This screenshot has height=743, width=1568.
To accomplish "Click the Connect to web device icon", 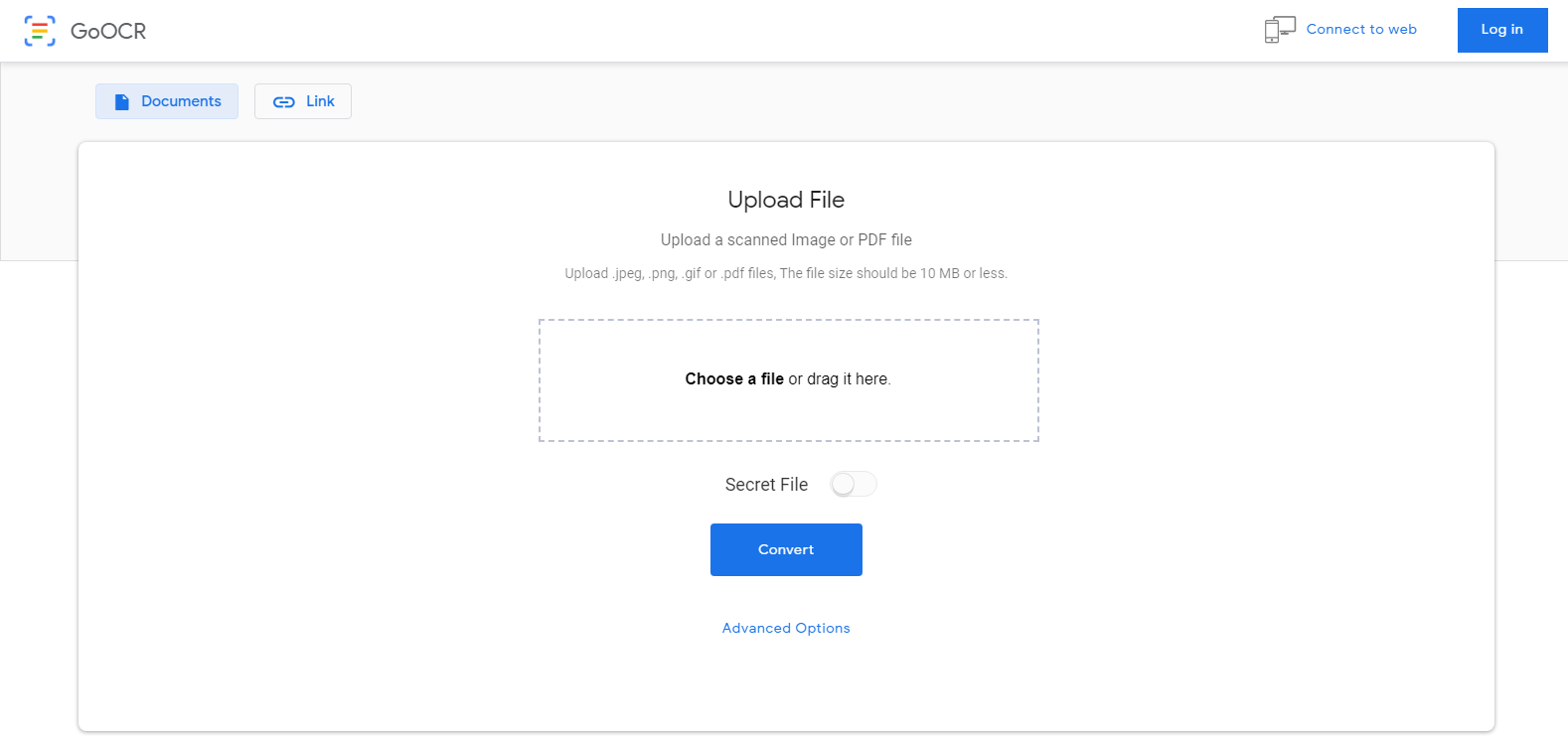I will [x=1280, y=29].
